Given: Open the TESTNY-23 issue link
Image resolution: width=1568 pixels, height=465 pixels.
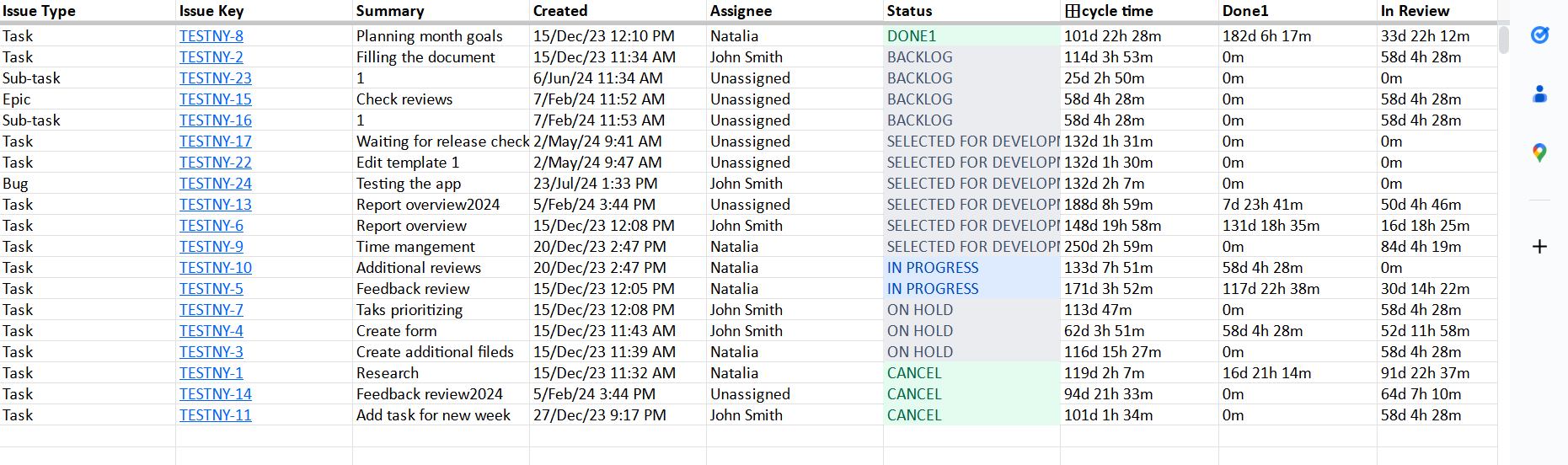Looking at the screenshot, I should 216,78.
